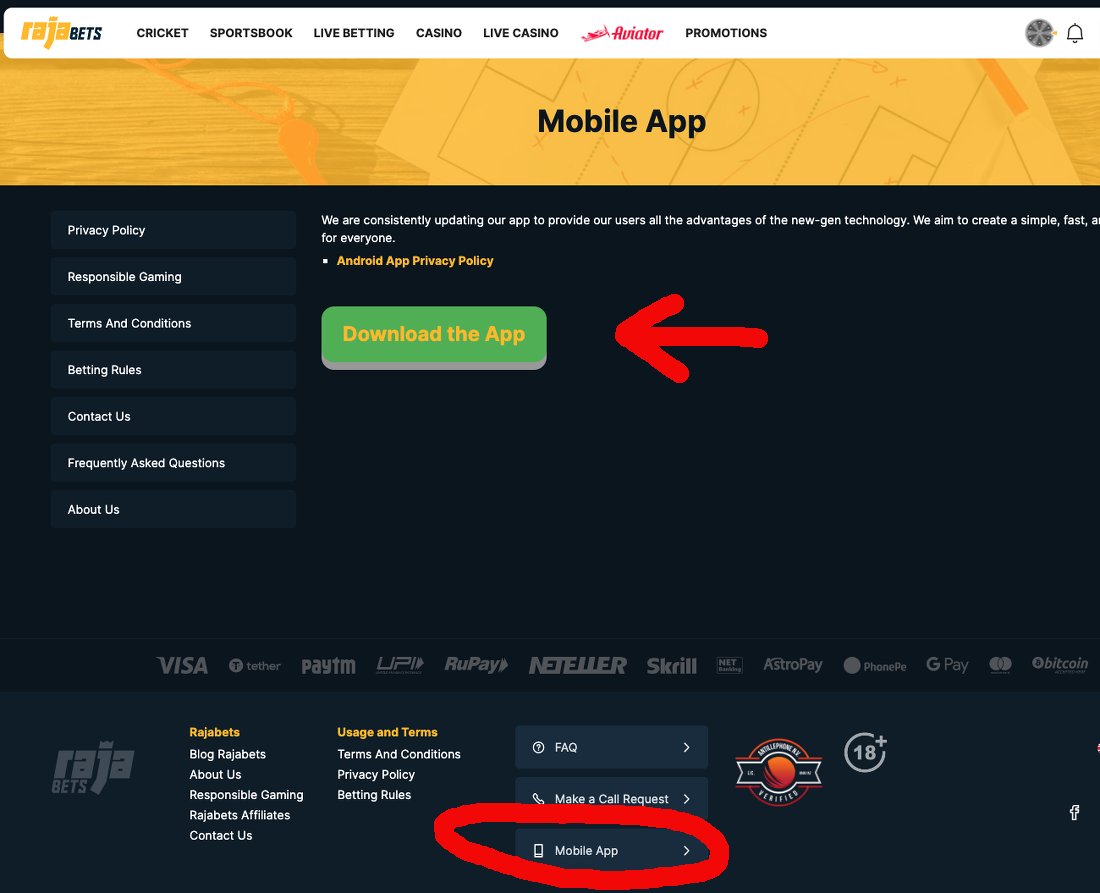
Task: Open Betting Rules footer link
Action: (x=374, y=795)
